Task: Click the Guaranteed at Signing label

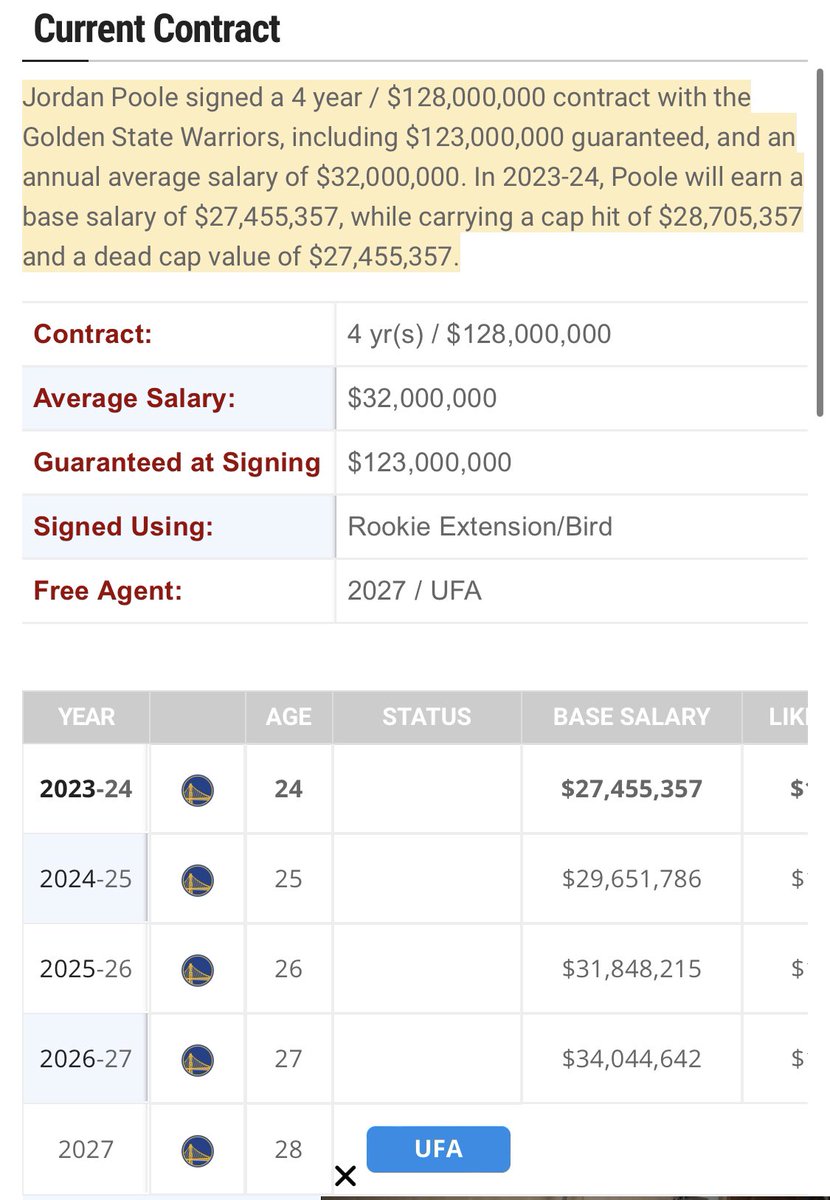Action: (x=177, y=462)
